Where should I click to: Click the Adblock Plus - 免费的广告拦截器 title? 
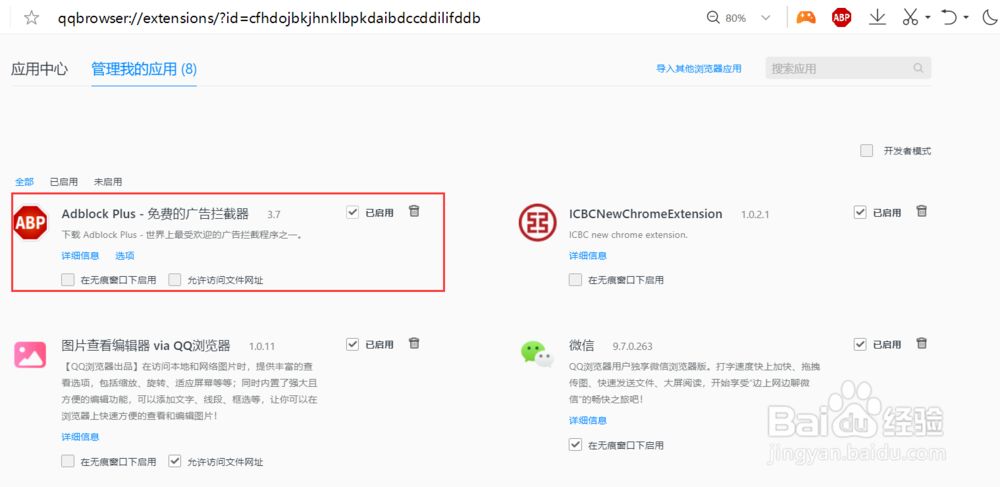tap(155, 214)
